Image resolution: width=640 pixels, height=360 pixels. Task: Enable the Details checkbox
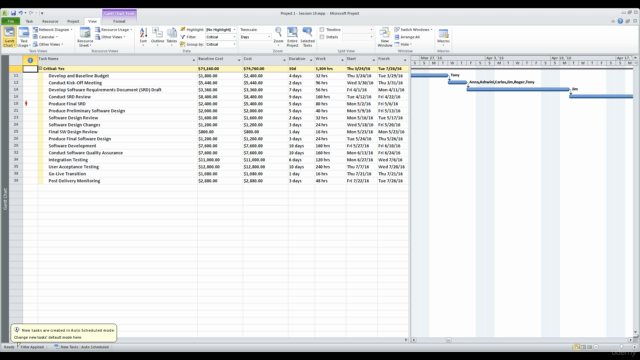click(322, 37)
